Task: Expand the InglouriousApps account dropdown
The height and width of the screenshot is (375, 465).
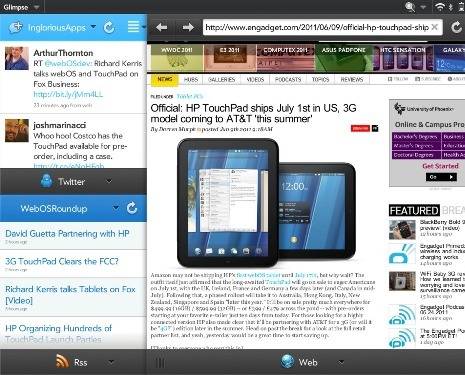Action: (x=94, y=26)
